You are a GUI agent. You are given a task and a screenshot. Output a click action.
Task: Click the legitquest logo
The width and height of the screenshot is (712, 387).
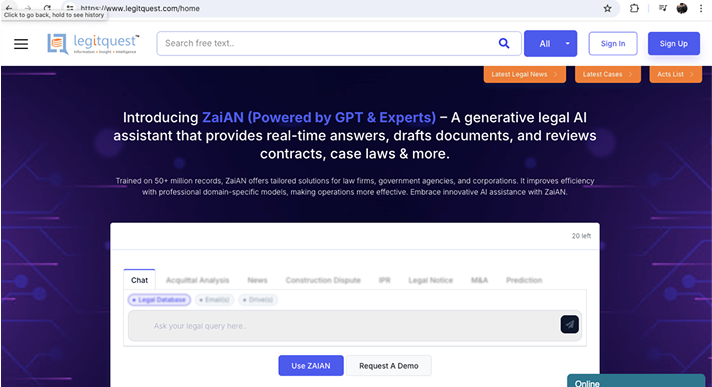(93, 44)
